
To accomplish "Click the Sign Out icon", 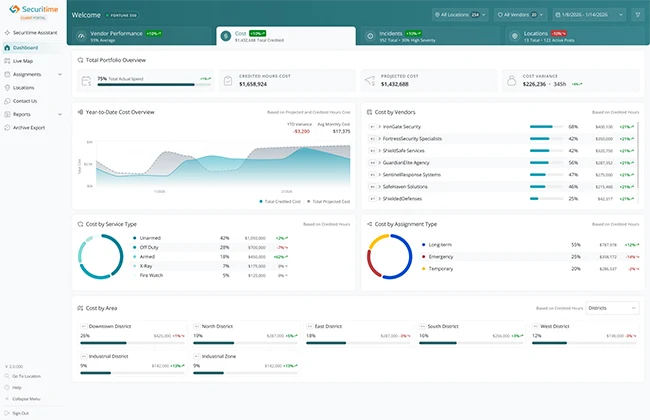I will [x=7, y=413].
